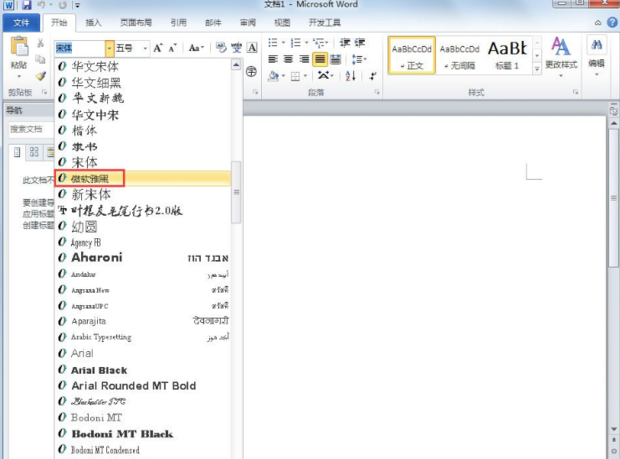Image resolution: width=620 pixels, height=459 pixels.
Task: Choose 华文中宋 font in list
Action: [142, 115]
